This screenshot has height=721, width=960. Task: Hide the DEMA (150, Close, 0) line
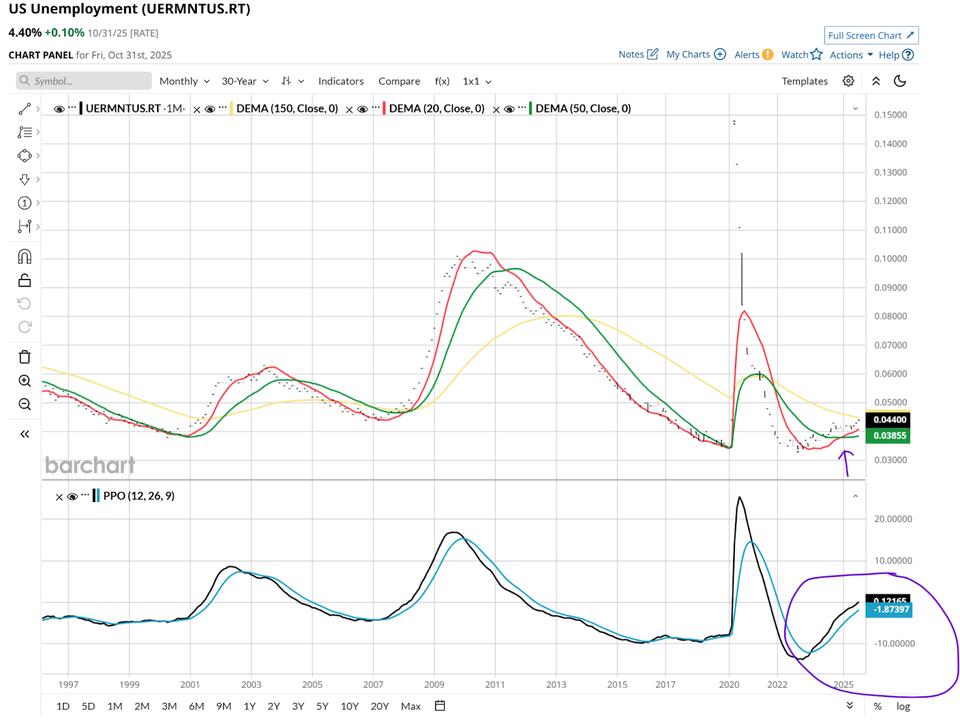pyautogui.click(x=210, y=108)
